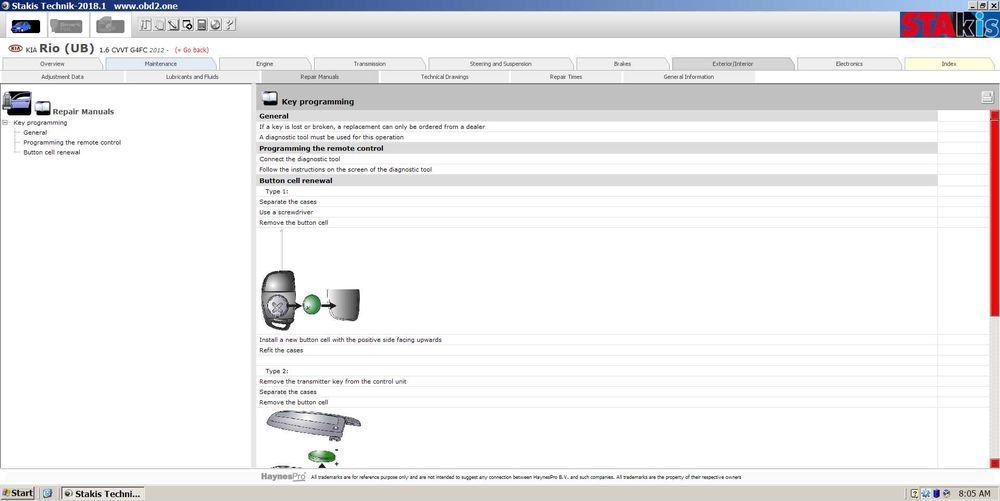Open the Maintenance tab

click(x=161, y=64)
